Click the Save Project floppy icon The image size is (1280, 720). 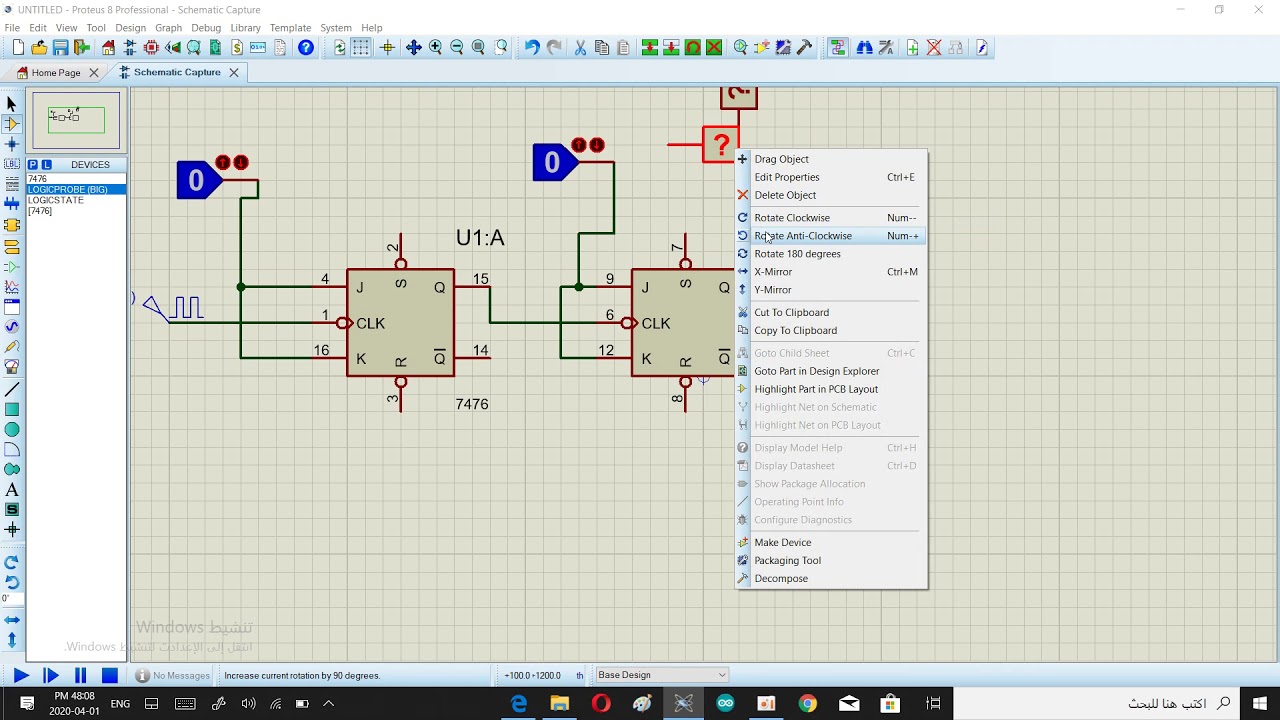(x=61, y=47)
